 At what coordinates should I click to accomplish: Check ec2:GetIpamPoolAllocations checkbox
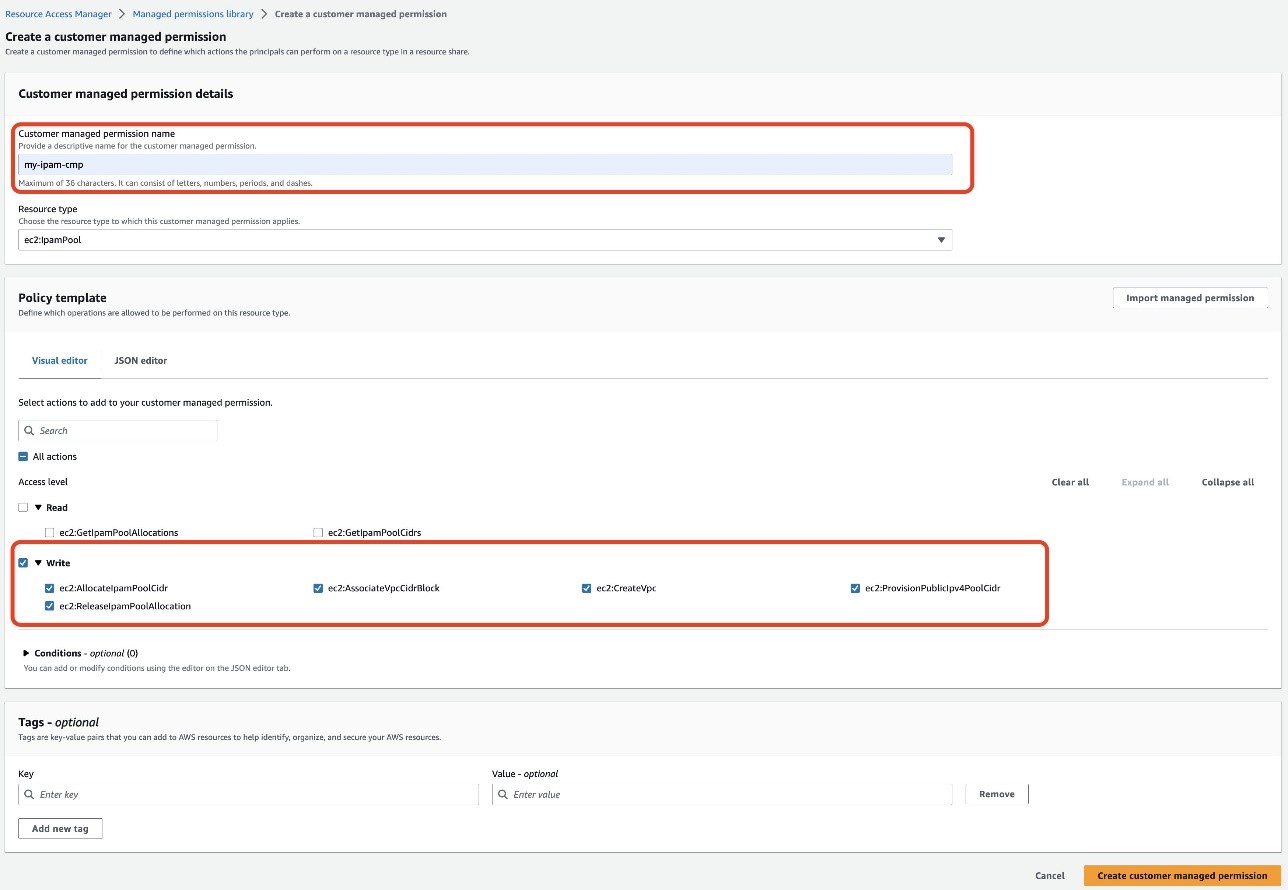[x=50, y=533]
